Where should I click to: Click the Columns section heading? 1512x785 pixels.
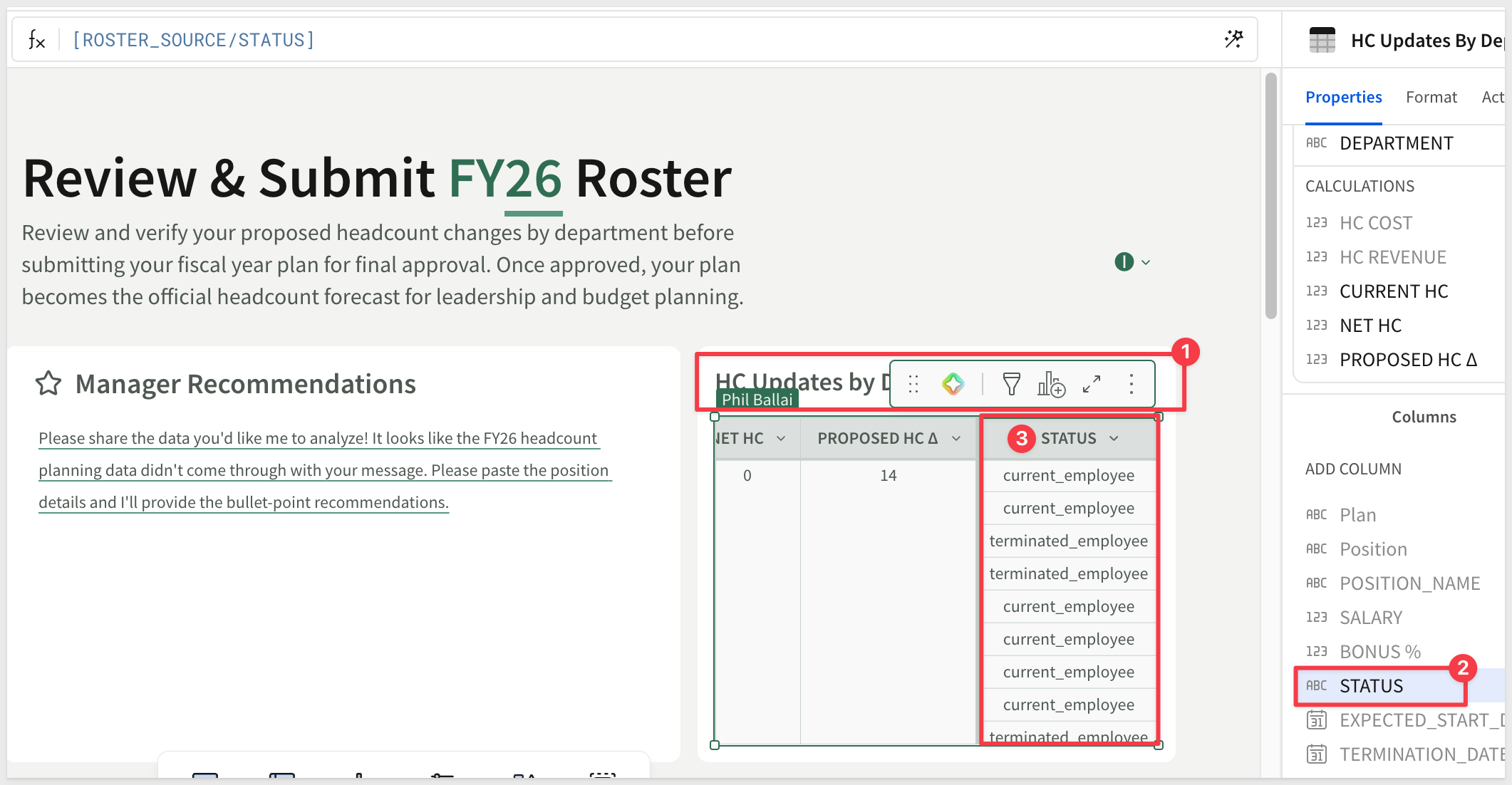point(1424,417)
